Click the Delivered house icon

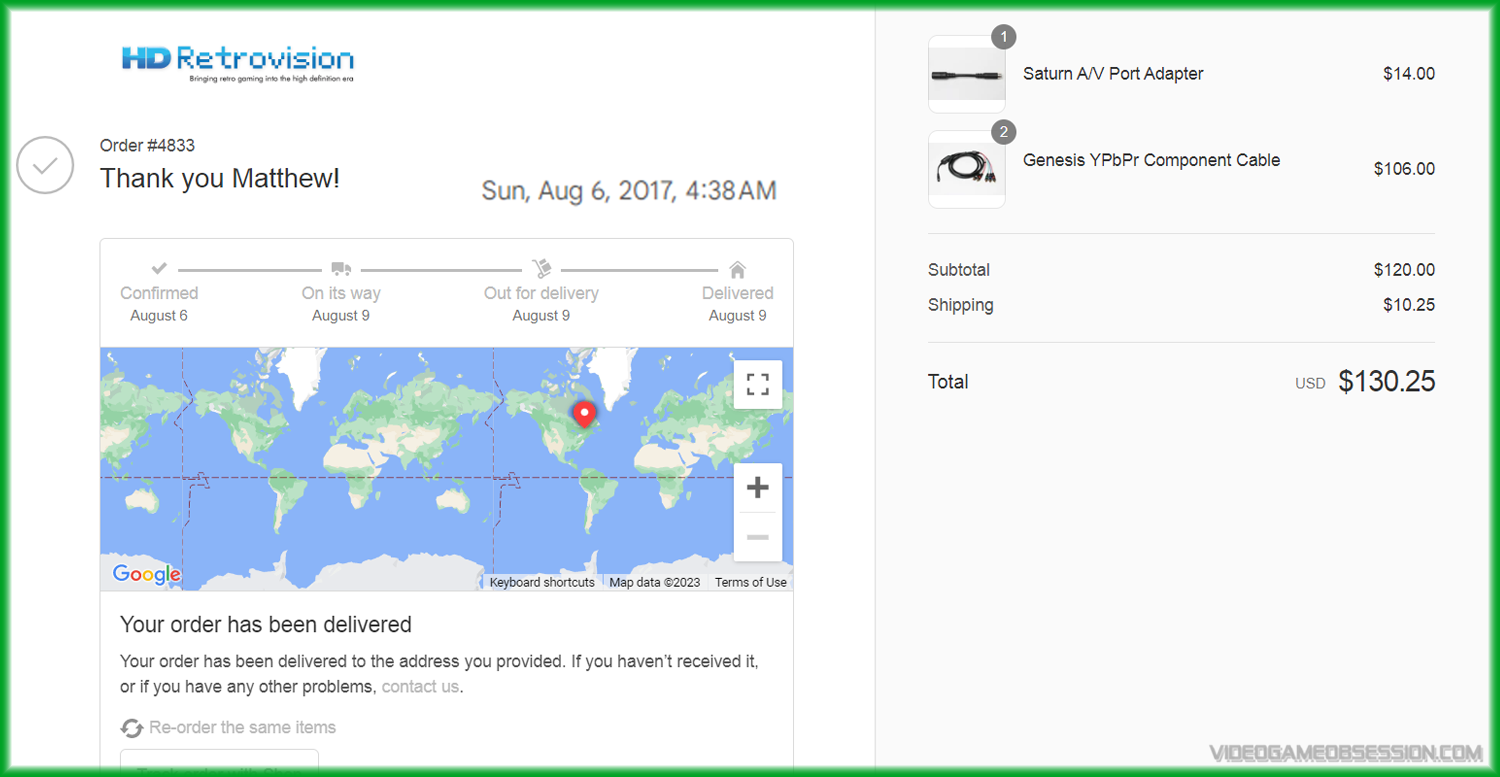[738, 269]
